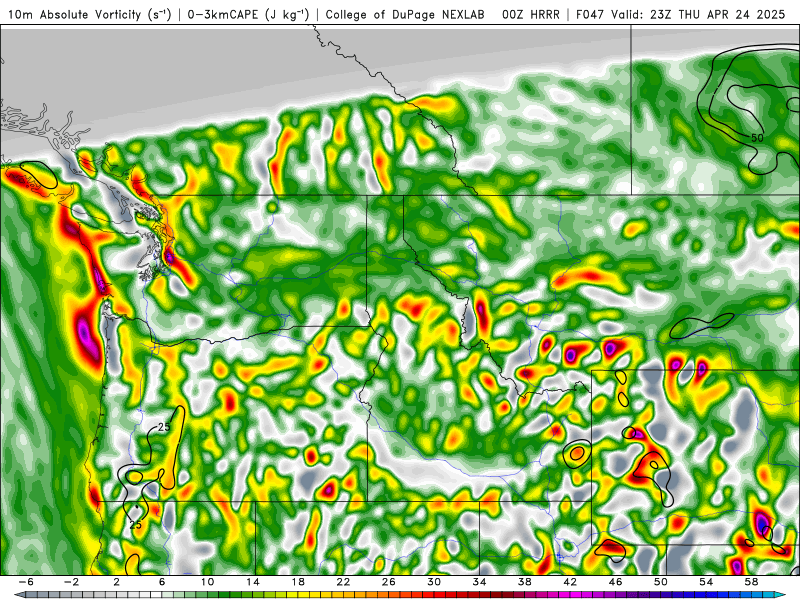Click the "0-3kmCAPE (J kg⁻¹)" title text
Image resolution: width=800 pixels, height=600 pixels.
(248, 15)
